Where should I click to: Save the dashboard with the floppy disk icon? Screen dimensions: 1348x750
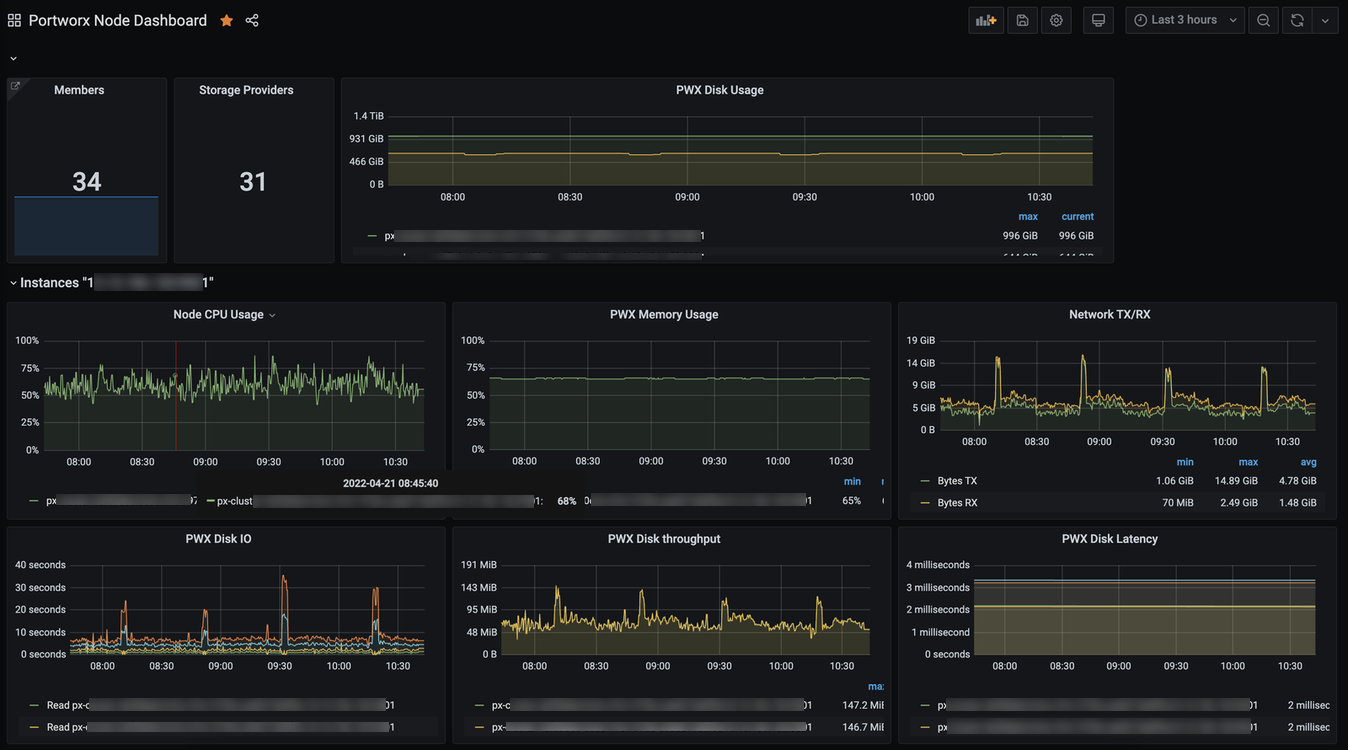point(1022,19)
